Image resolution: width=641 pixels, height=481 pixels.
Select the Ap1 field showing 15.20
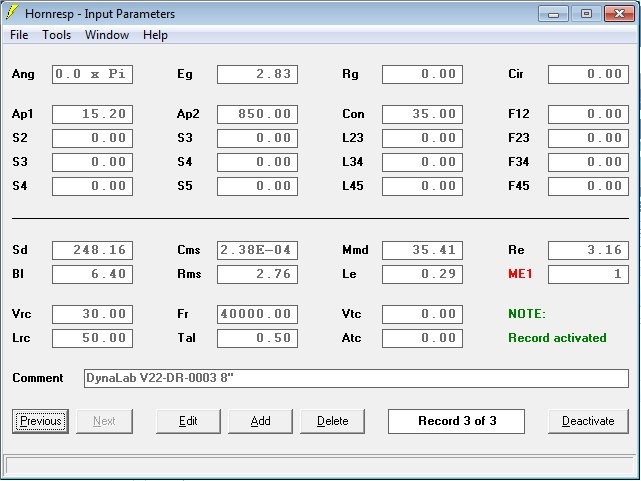coord(92,114)
